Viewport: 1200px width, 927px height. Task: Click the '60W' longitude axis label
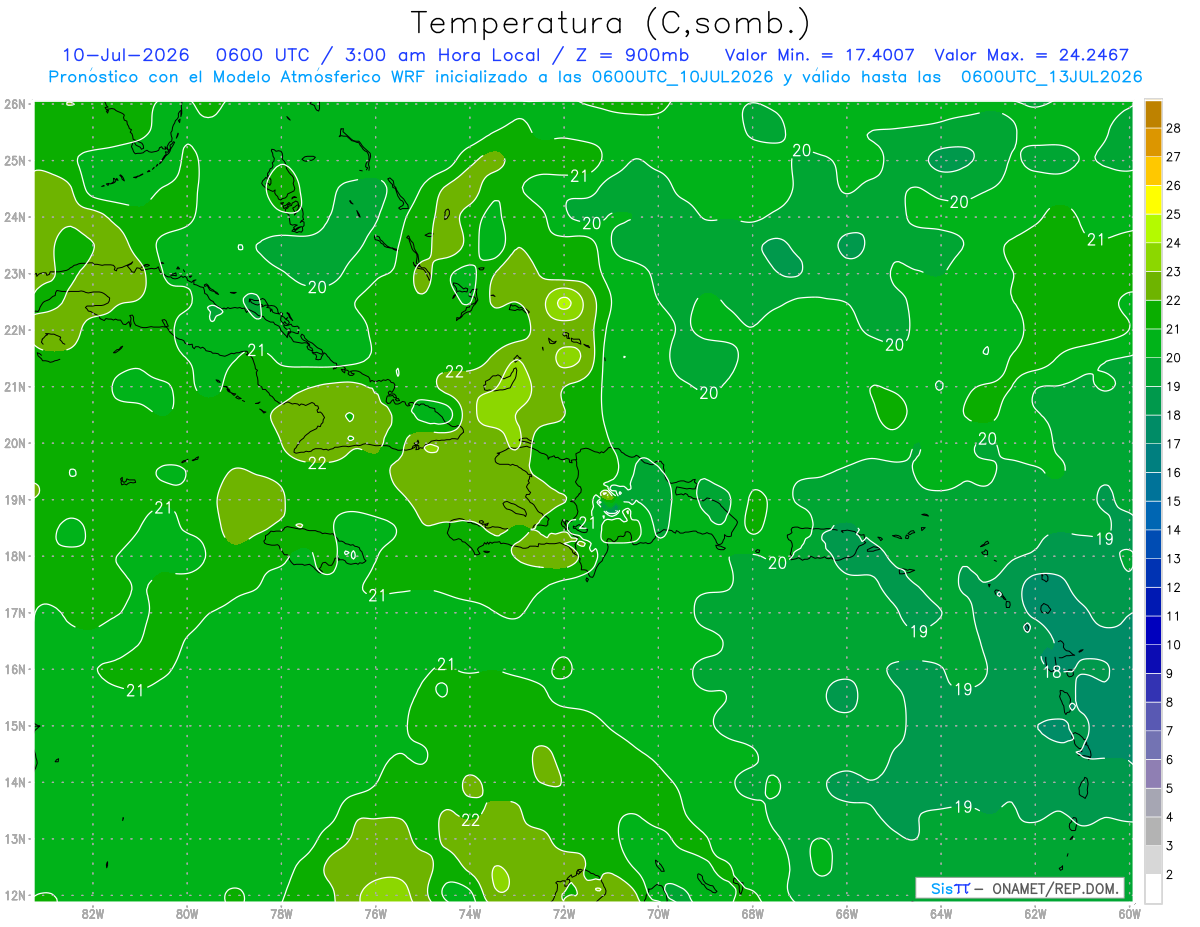click(1130, 912)
